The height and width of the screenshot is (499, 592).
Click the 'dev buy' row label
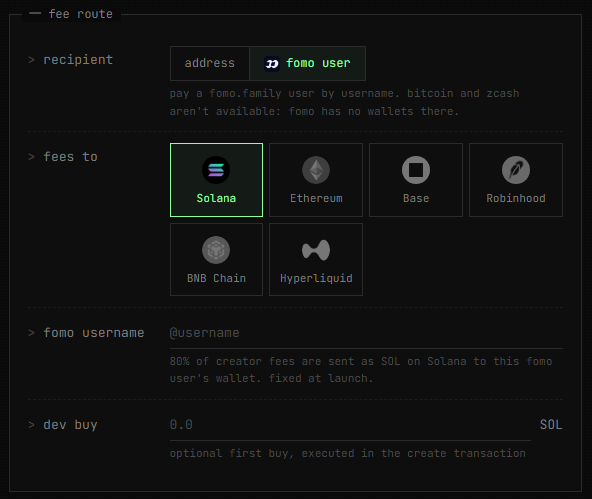[x=70, y=425]
